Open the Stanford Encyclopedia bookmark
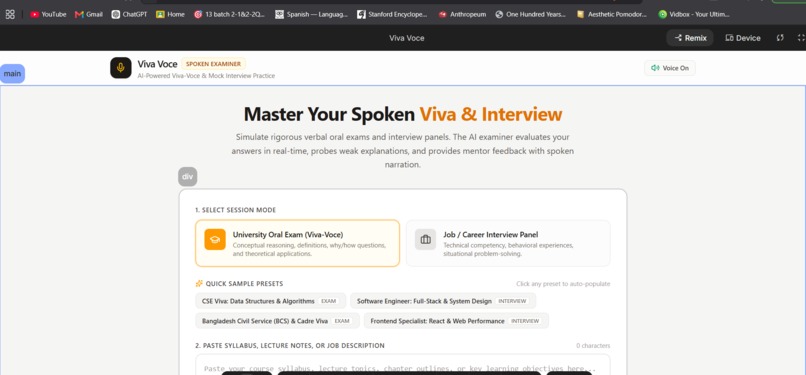This screenshot has width=806, height=375. [x=392, y=14]
